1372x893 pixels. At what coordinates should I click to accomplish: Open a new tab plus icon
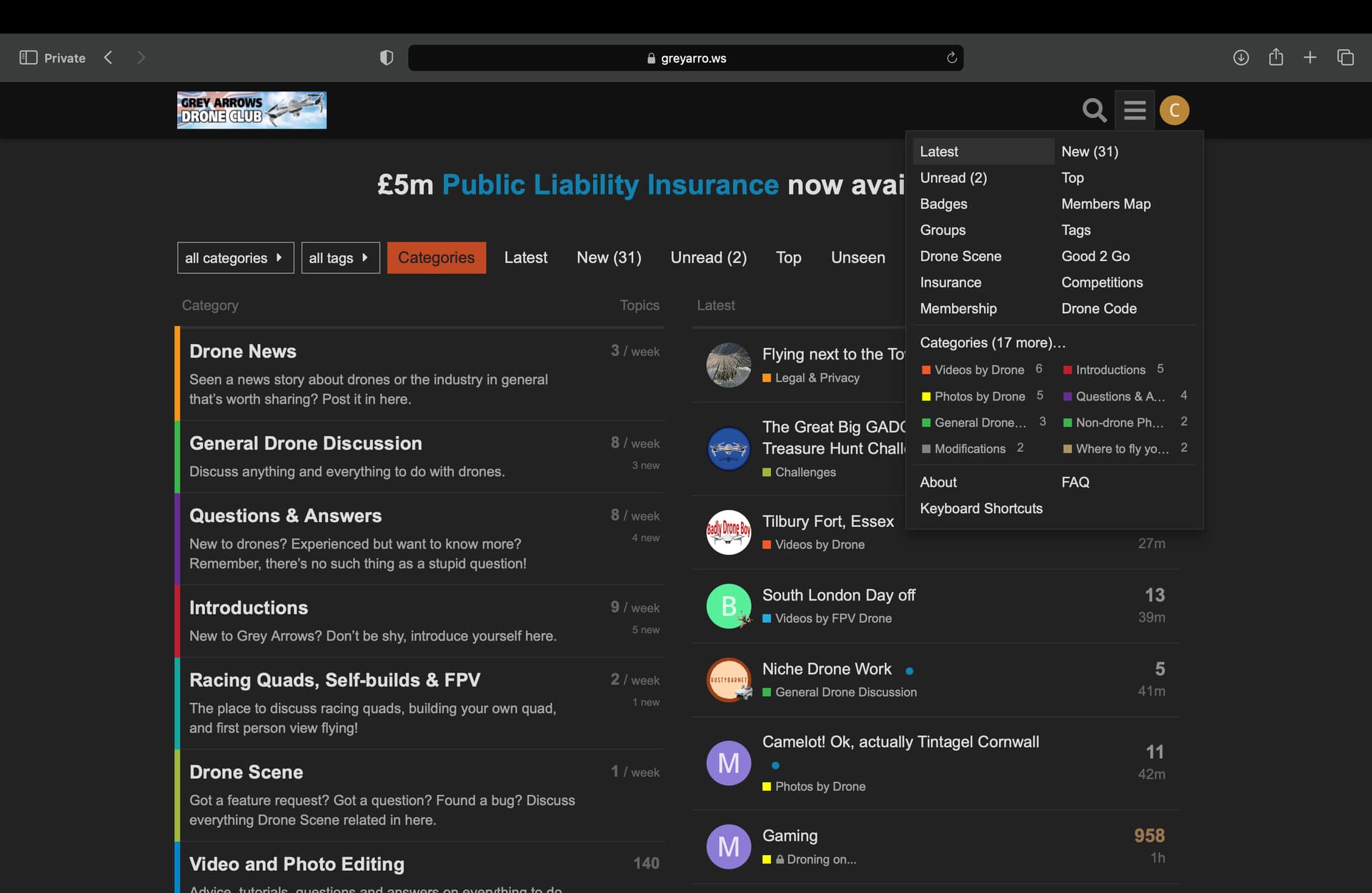pyautogui.click(x=1310, y=58)
